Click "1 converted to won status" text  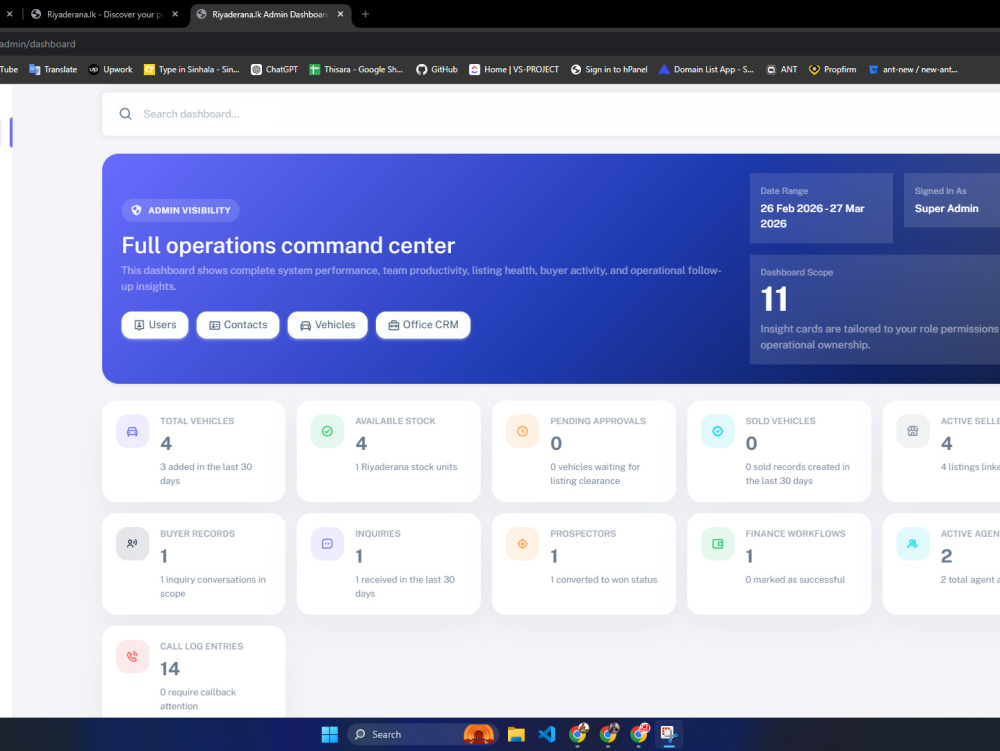[603, 580]
